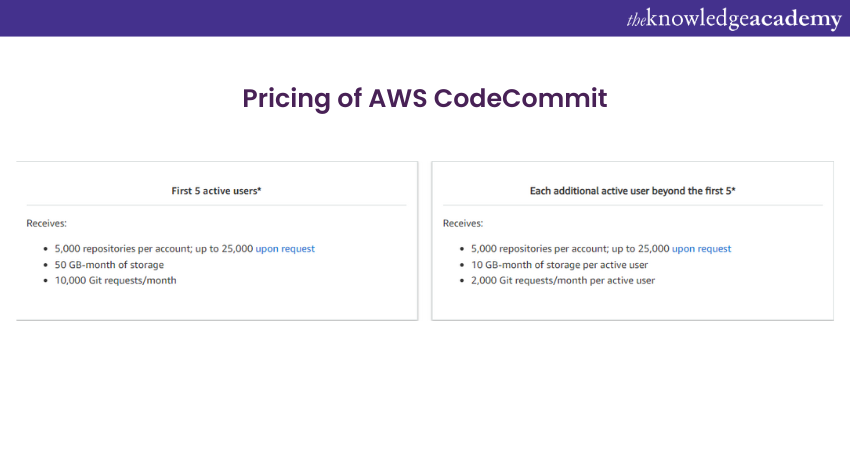850x450 pixels.
Task: Open "upon request" link in additional user card
Action: pyautogui.click(x=701, y=249)
